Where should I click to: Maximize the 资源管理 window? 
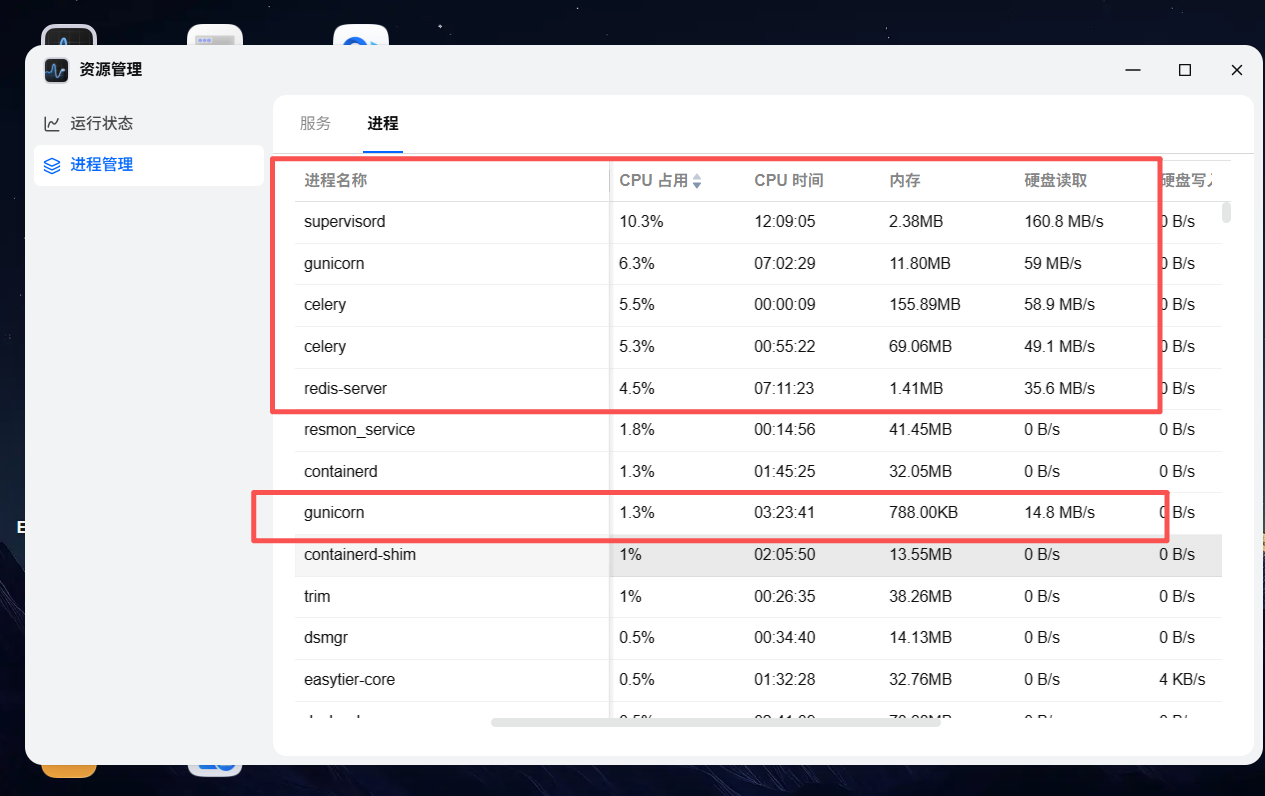point(1185,70)
